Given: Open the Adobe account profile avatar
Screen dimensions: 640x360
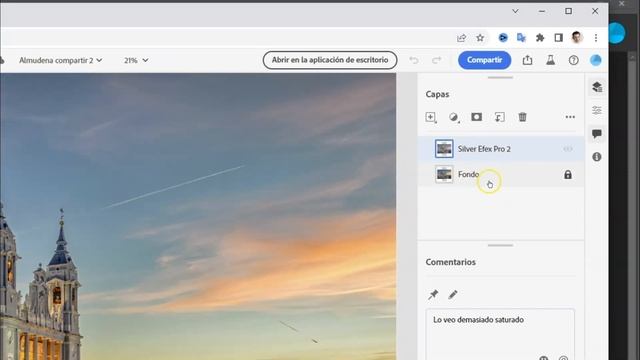Looking at the screenshot, I should click(596, 60).
